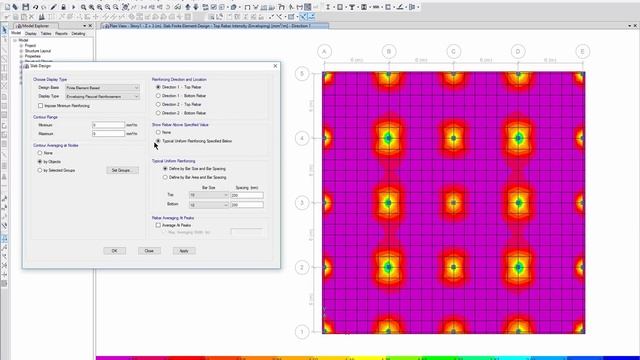Open the Model Explorer panel options arrow
The width and height of the screenshot is (640, 360).
(x=84, y=26)
